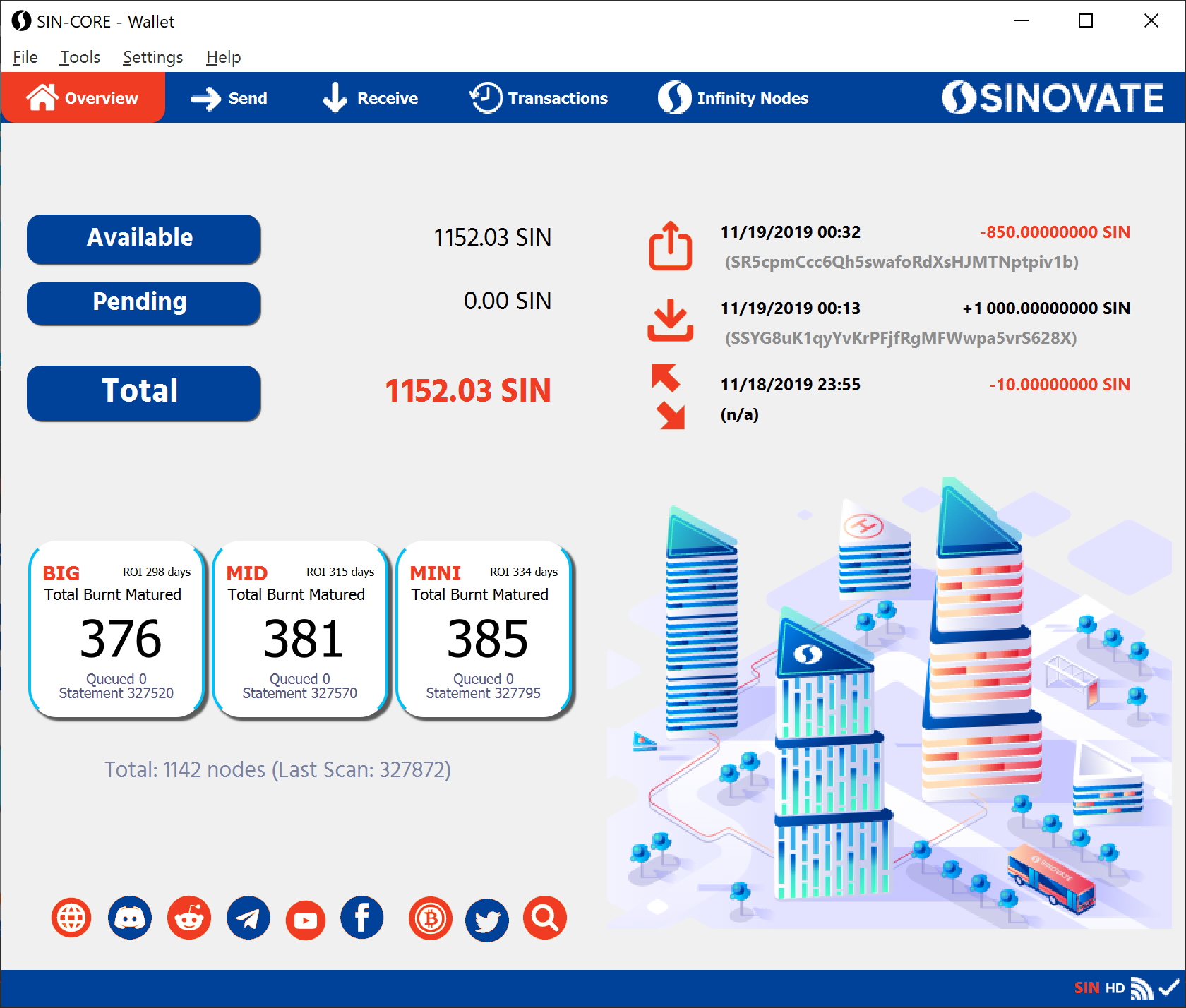Maximize the SIN-CORE Wallet window
This screenshot has width=1186, height=1008.
(x=1086, y=21)
